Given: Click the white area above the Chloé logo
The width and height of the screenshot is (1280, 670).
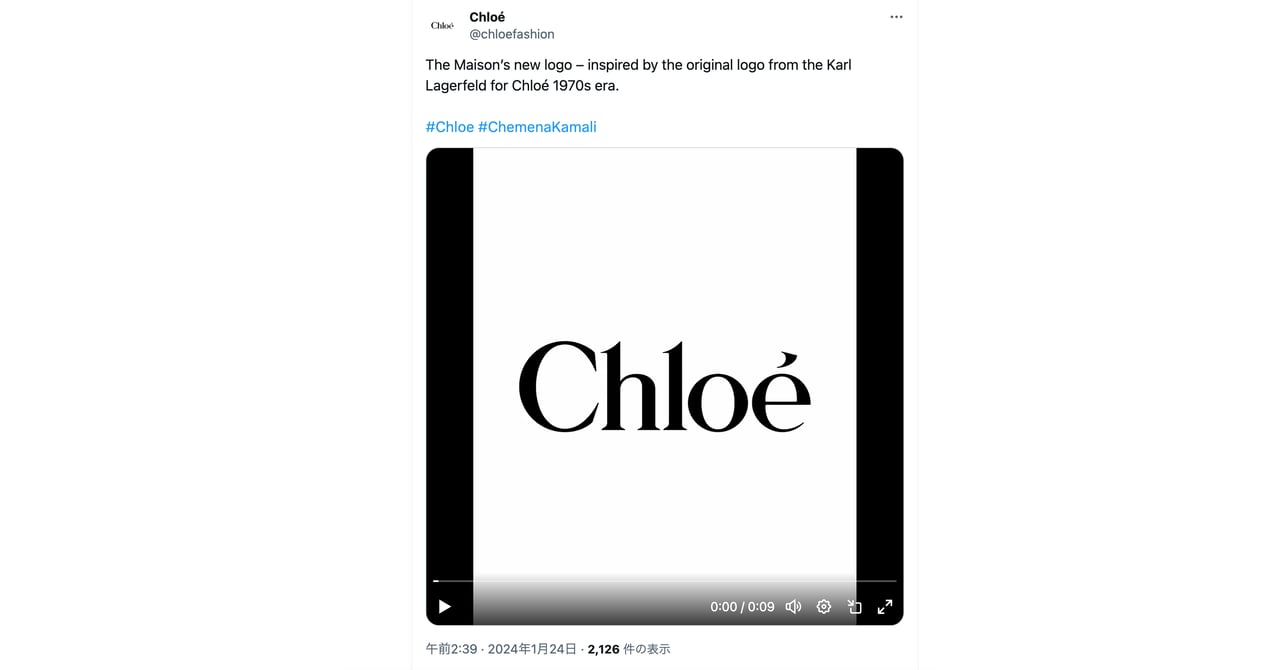Looking at the screenshot, I should pos(664,240).
